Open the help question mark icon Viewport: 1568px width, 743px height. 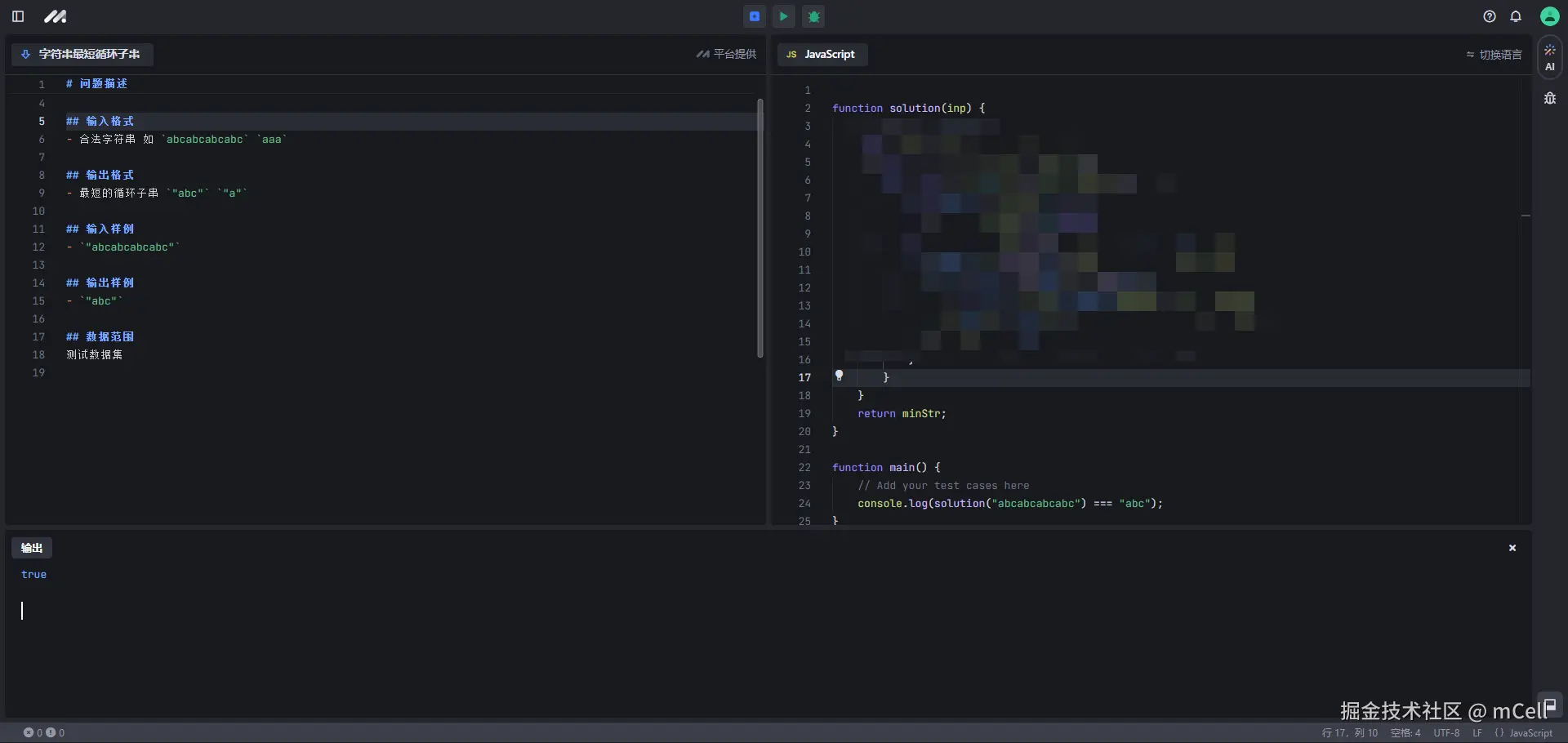[x=1490, y=16]
